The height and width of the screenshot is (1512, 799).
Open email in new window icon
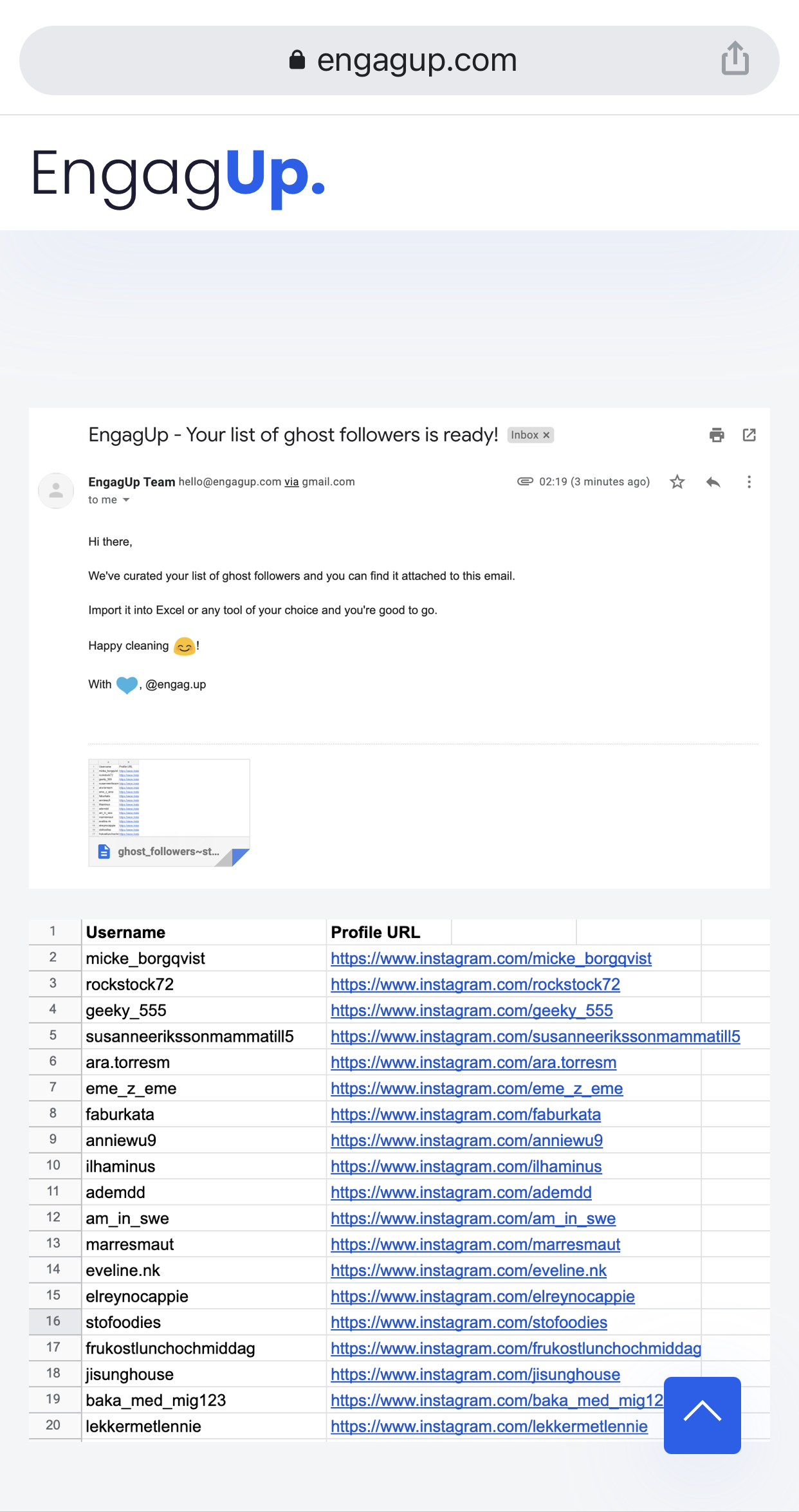pos(749,435)
